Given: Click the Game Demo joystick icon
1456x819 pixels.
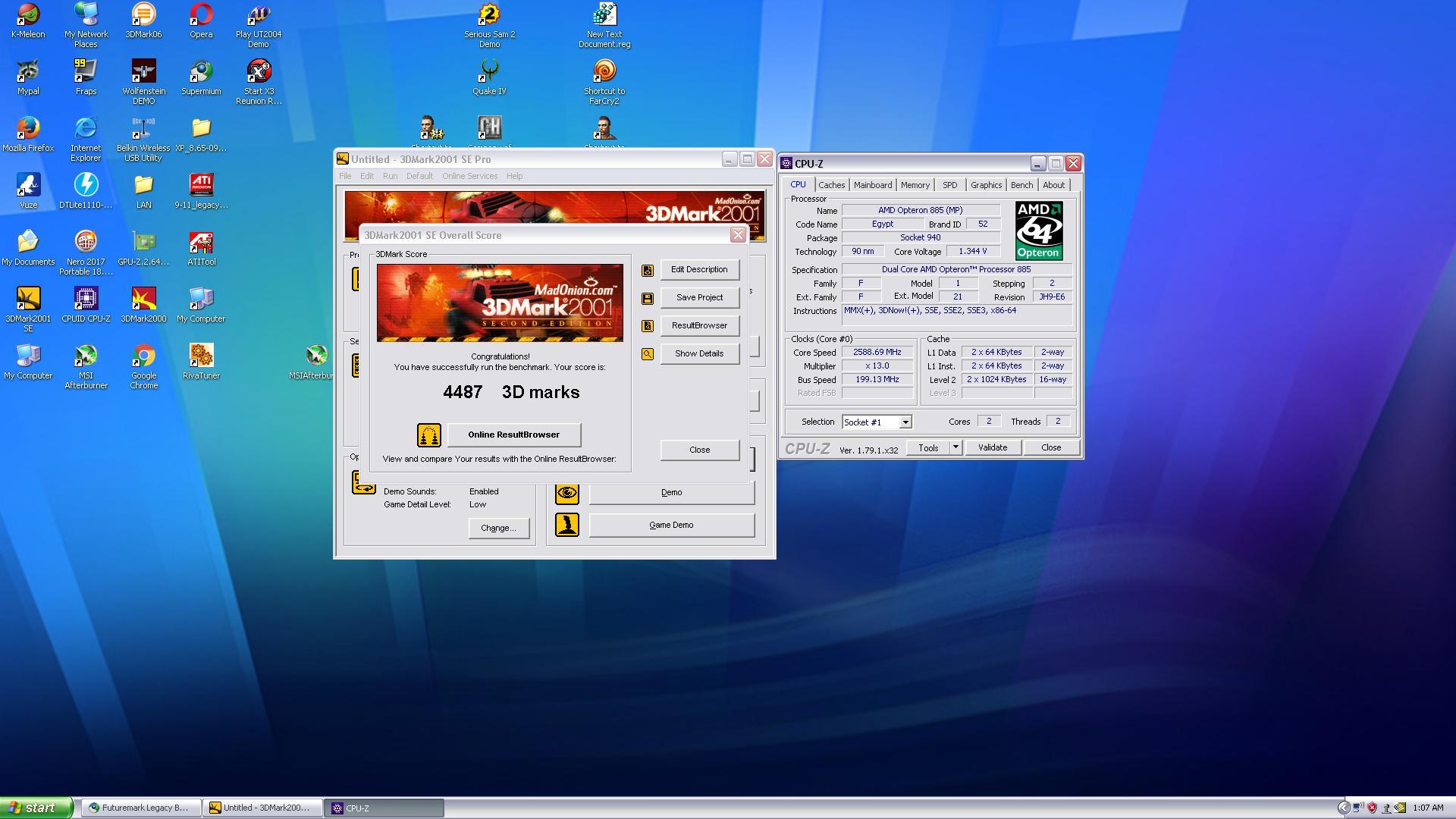Looking at the screenshot, I should [x=567, y=525].
